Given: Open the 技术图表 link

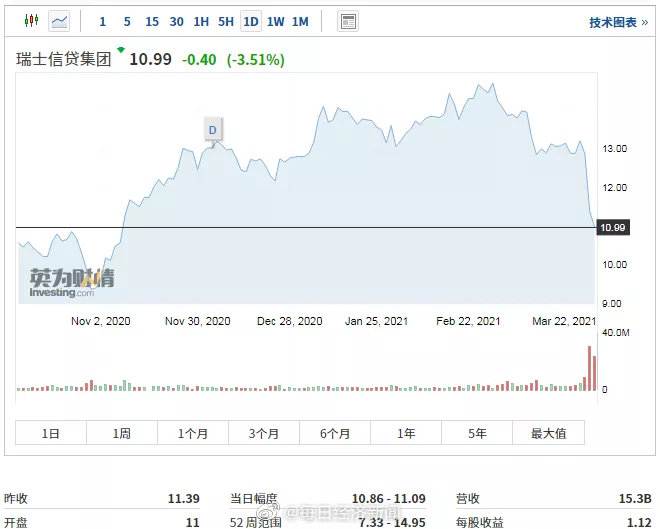Looking at the screenshot, I should pos(618,22).
